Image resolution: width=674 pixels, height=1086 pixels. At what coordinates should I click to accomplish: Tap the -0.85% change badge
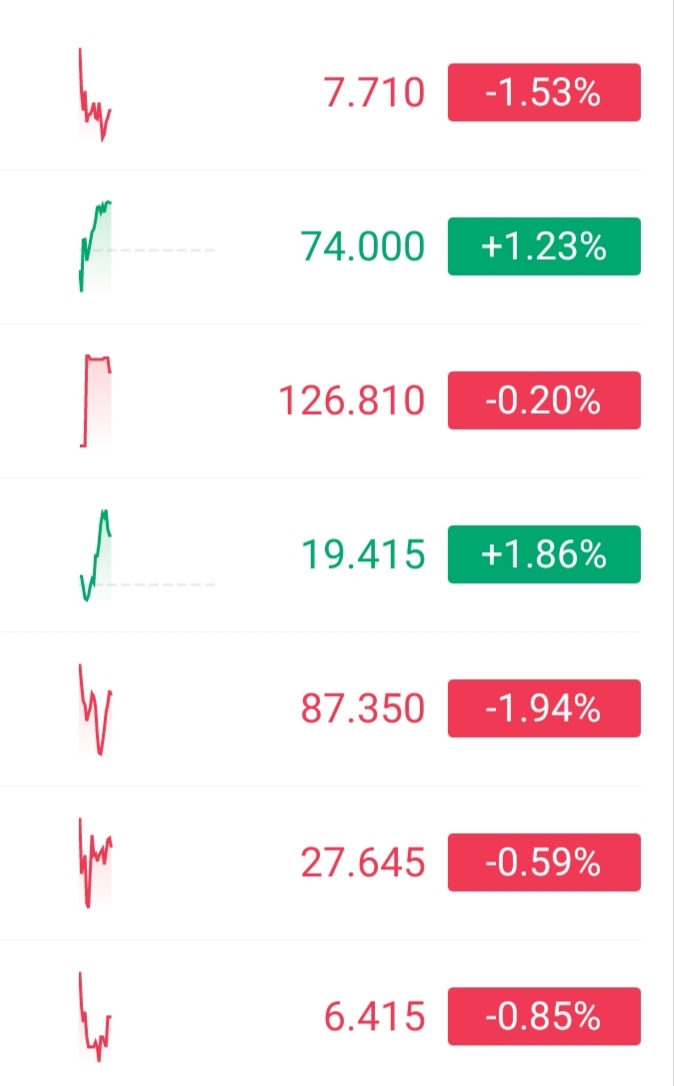[543, 1017]
